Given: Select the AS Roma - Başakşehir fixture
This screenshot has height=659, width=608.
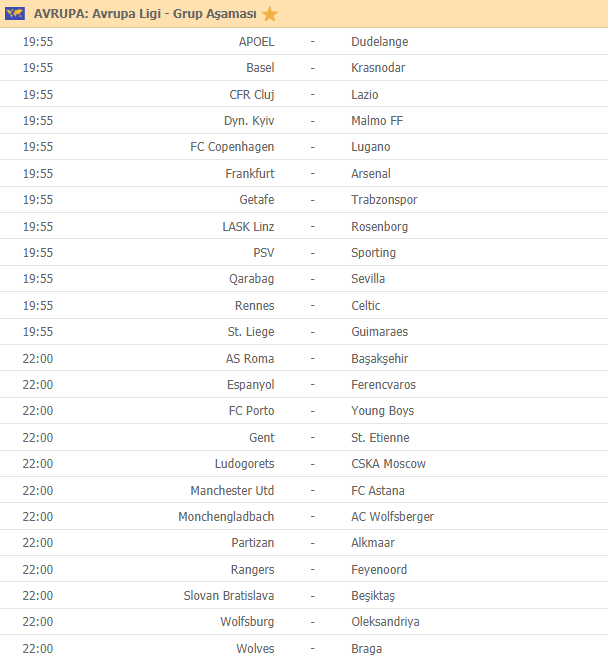Looking at the screenshot, I should coord(304,358).
